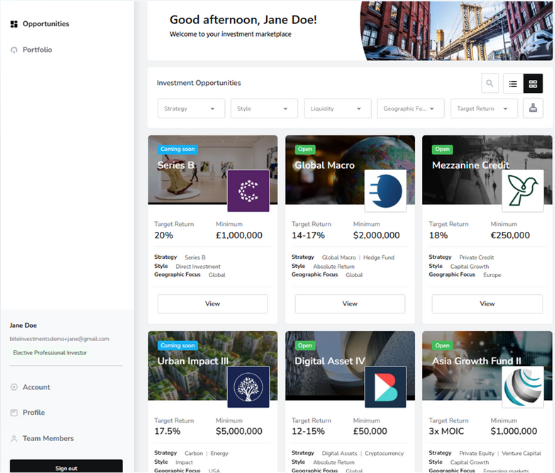This screenshot has width=555, height=473.
Task: Click the Open badge on Asia Growth Fund II
Action: (442, 345)
